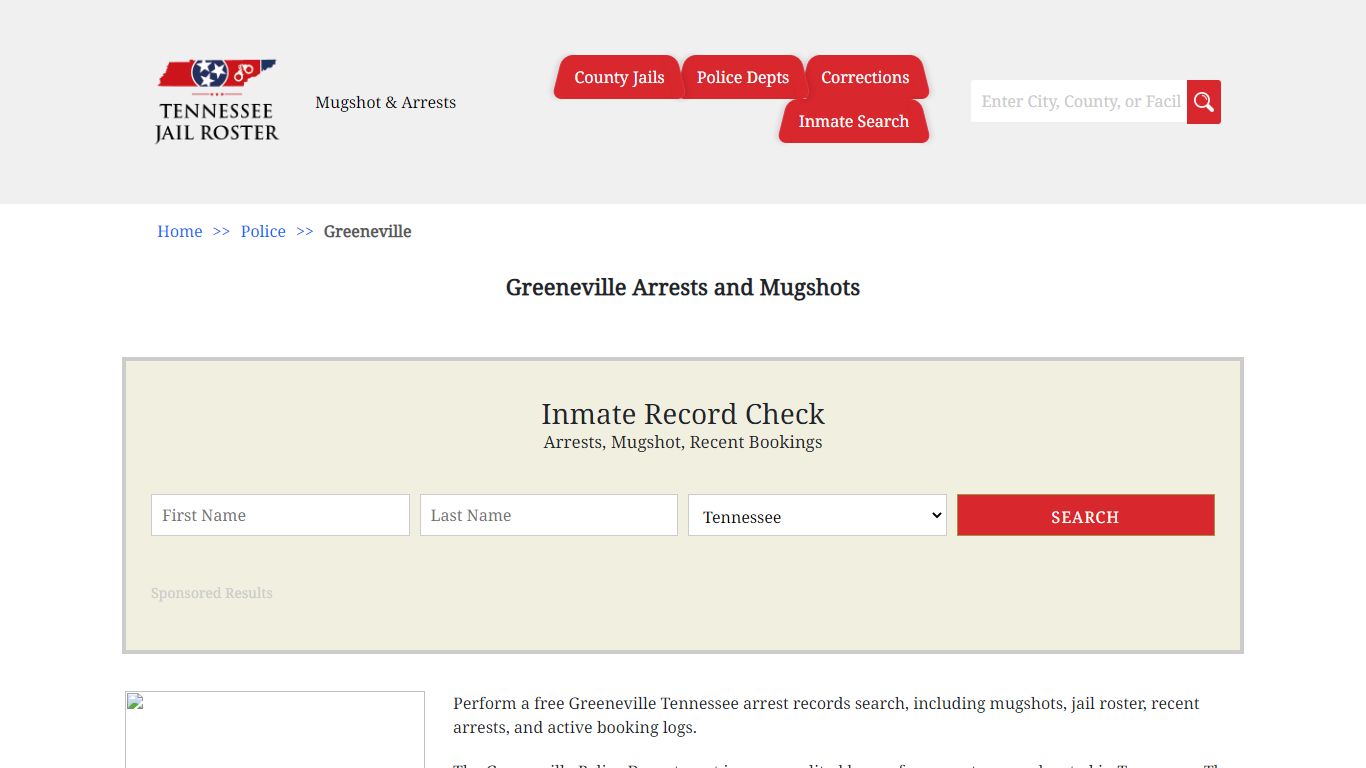The height and width of the screenshot is (768, 1366).
Task: Click into the First Name field
Action: click(280, 515)
